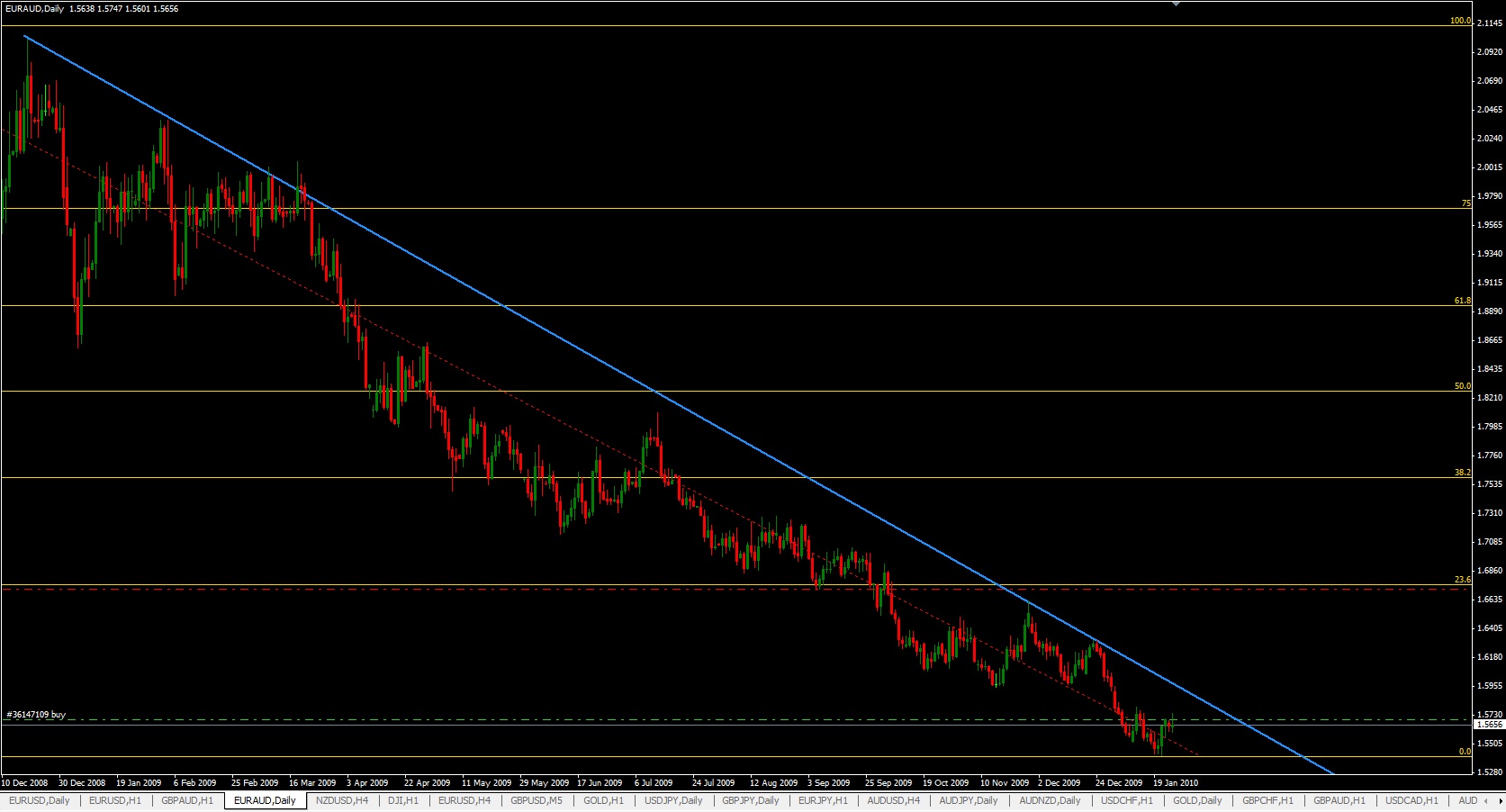Open the GOLD,H1 chart tab
The image size is (1506, 812).
[x=603, y=800]
